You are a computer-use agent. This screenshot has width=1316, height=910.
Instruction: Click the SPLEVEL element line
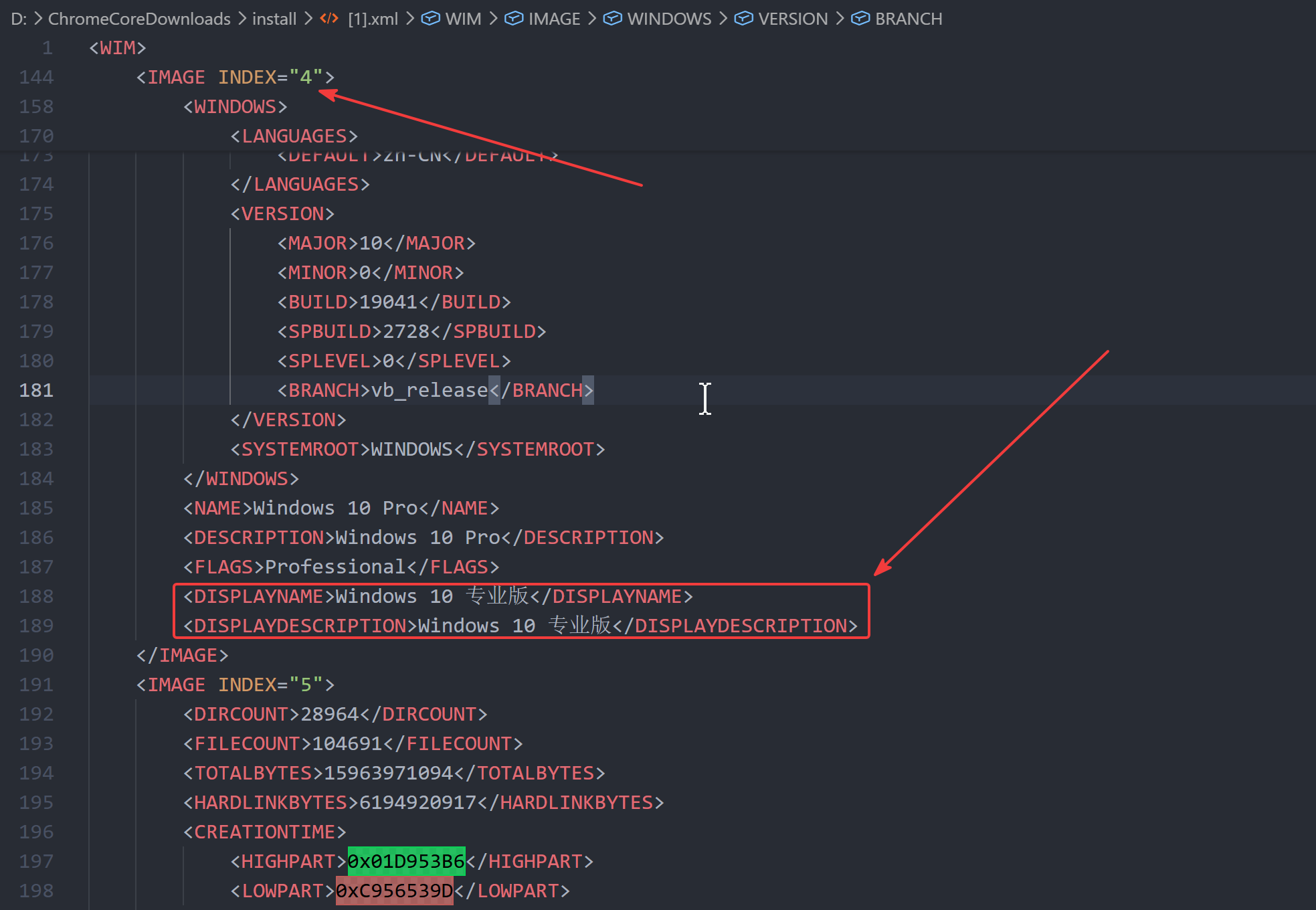[394, 361]
